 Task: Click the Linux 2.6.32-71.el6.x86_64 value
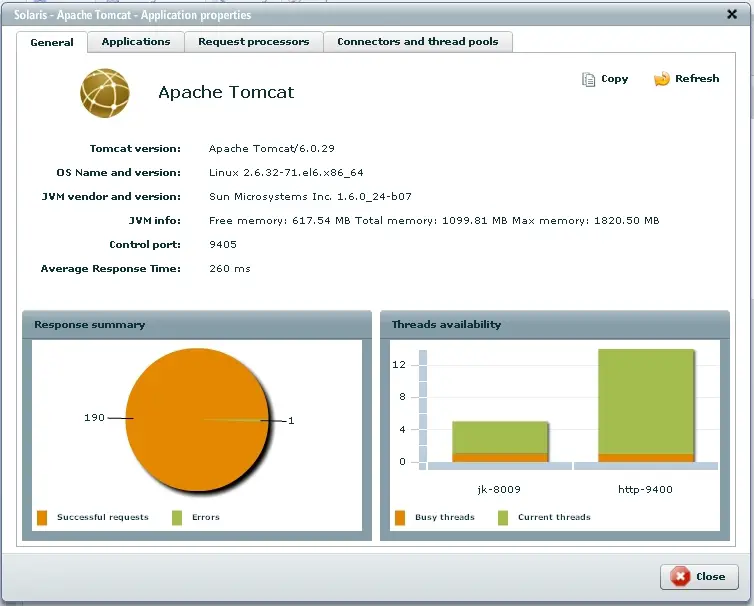point(286,173)
